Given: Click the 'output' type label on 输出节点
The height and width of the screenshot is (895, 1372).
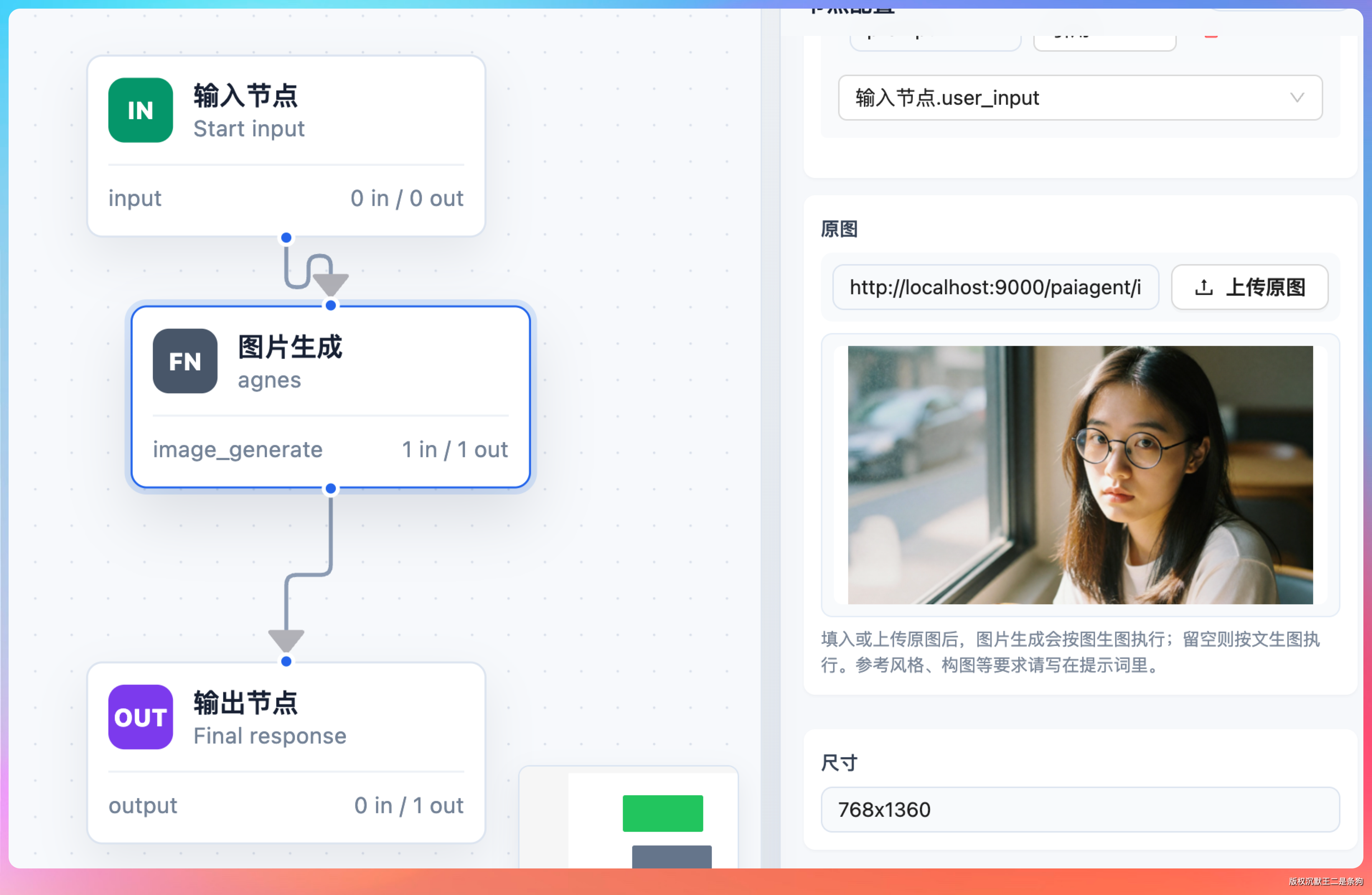Looking at the screenshot, I should 143,805.
